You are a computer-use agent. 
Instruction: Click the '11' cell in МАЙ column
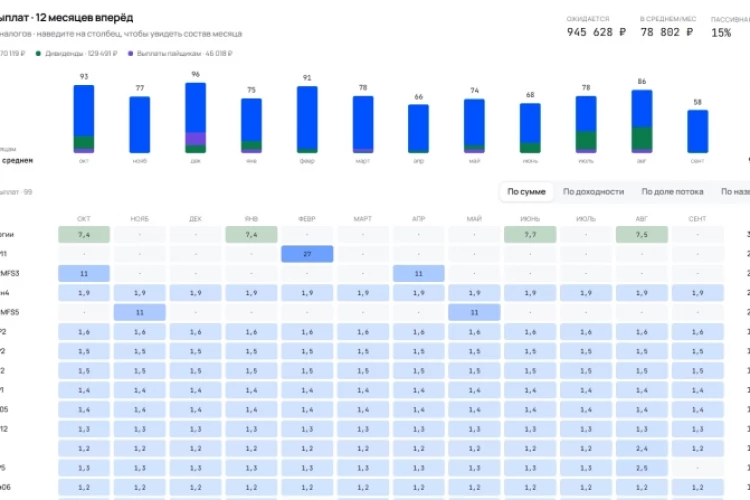[474, 312]
